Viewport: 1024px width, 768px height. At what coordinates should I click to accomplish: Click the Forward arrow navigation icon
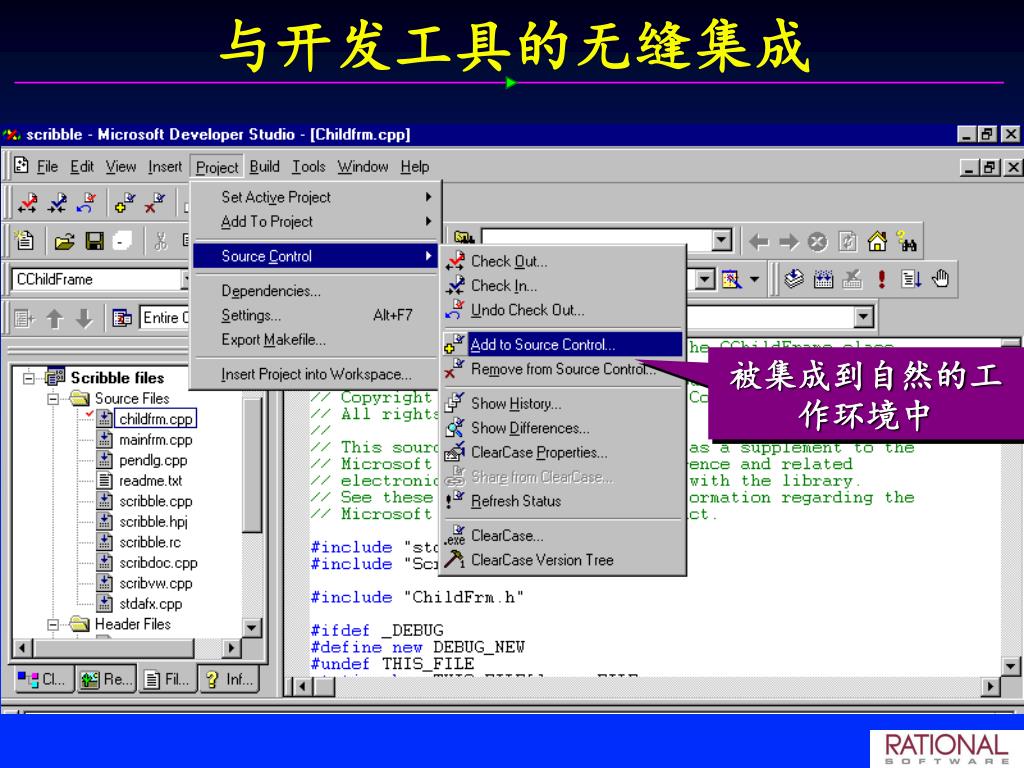click(788, 242)
